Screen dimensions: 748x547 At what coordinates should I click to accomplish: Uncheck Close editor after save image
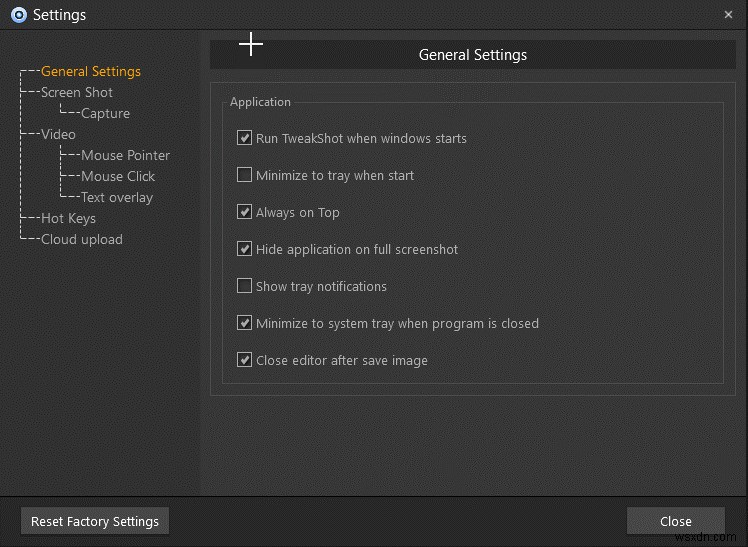point(244,360)
